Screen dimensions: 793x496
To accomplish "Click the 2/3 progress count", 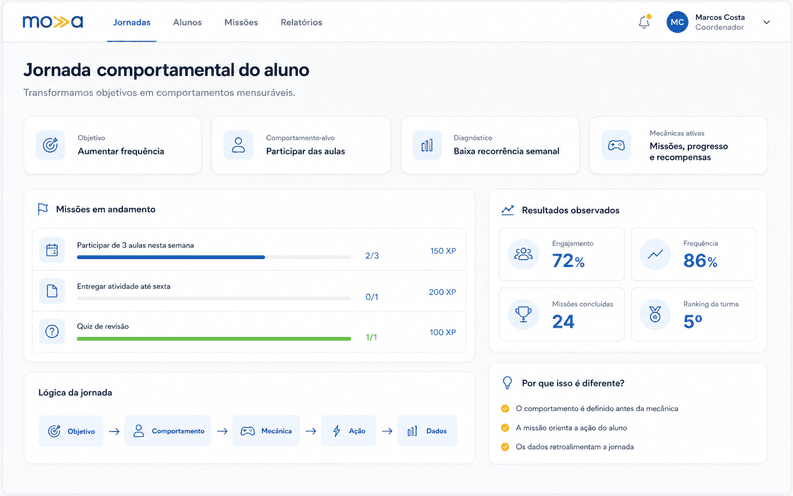I will (x=372, y=256).
